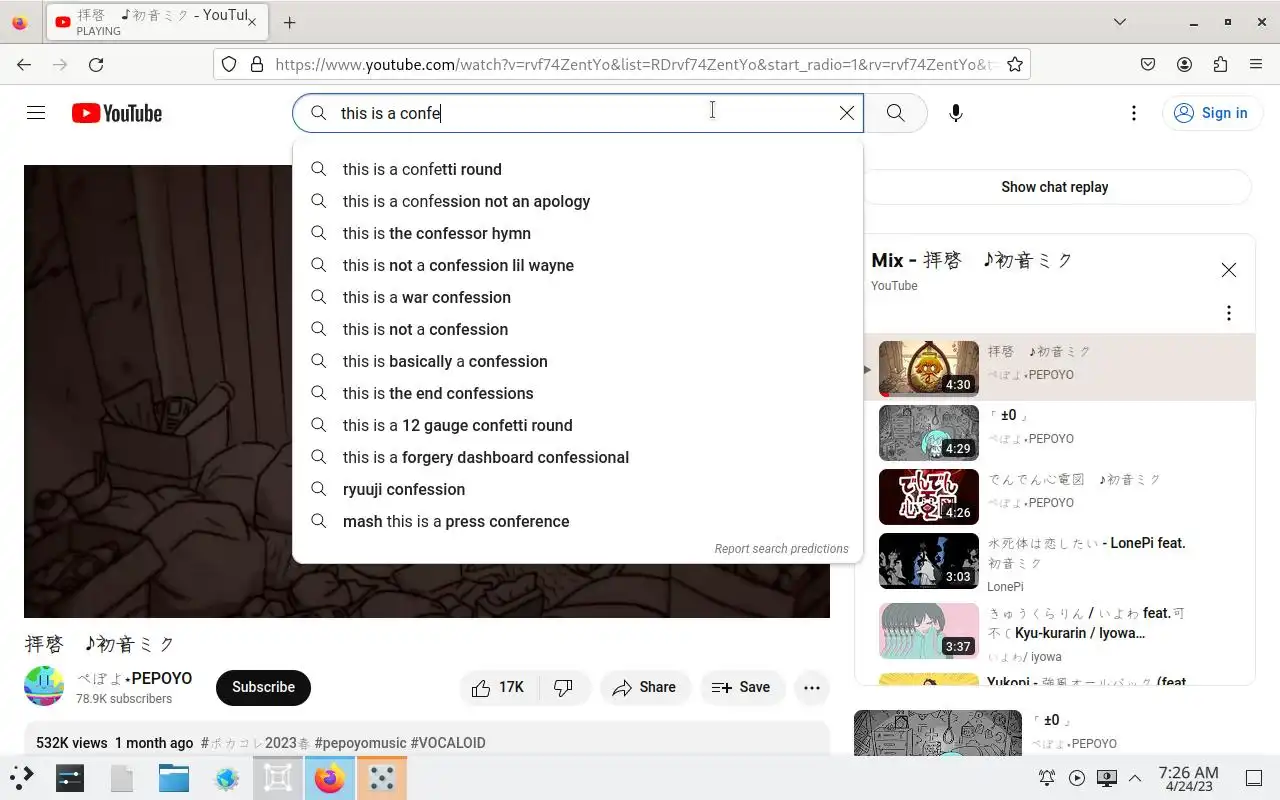The height and width of the screenshot is (800, 1280).
Task: Click 'Report search predictions' link
Action: 781,549
